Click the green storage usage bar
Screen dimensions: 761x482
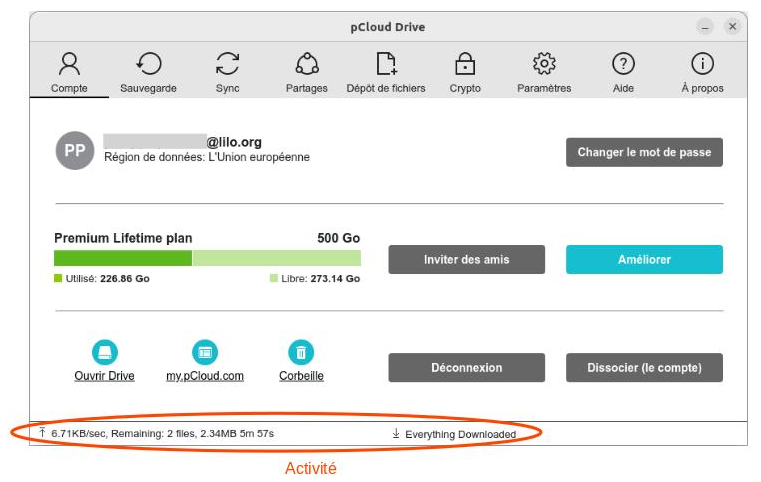[207, 258]
